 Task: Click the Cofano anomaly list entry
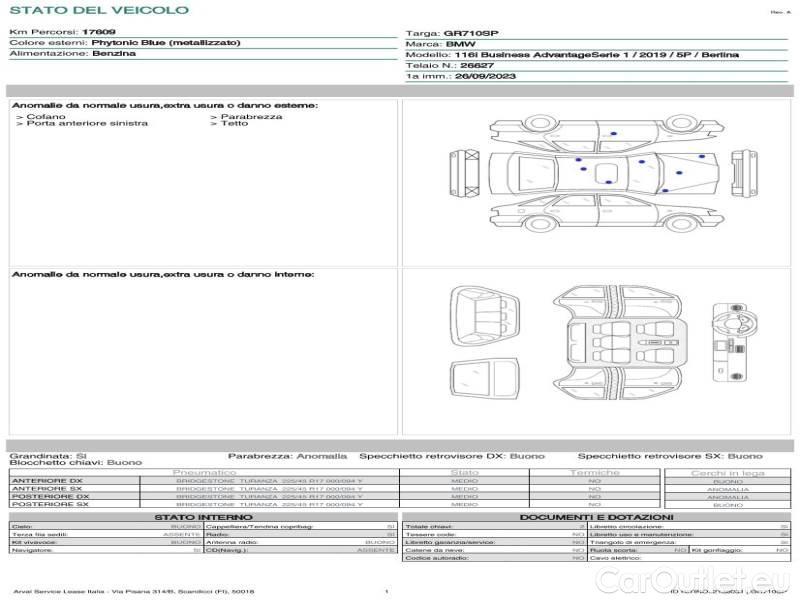coord(46,117)
